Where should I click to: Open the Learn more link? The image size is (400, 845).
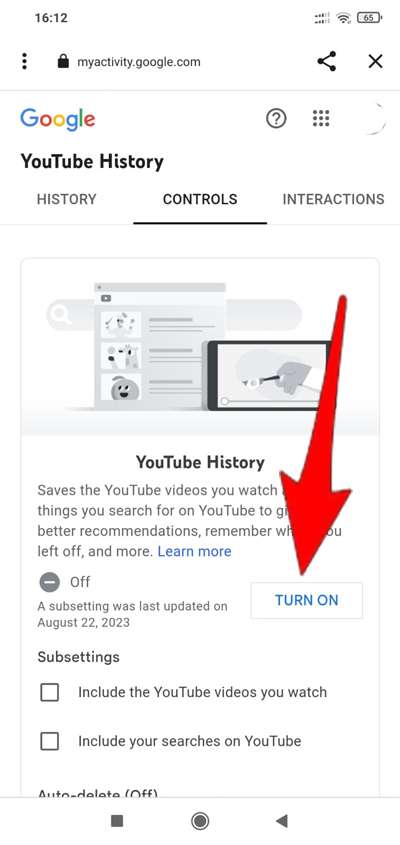[x=195, y=551]
